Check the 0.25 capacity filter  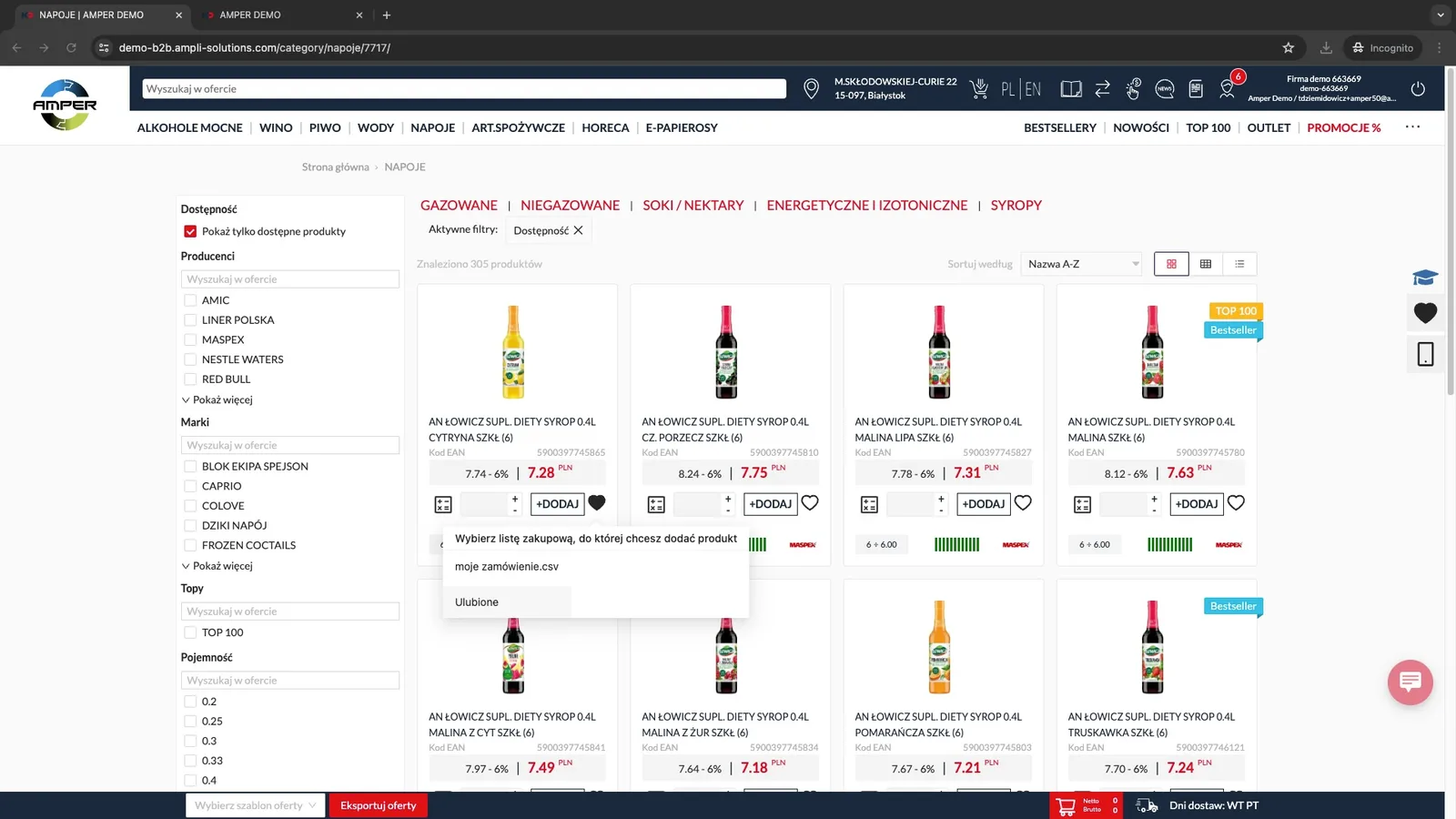[x=190, y=721]
